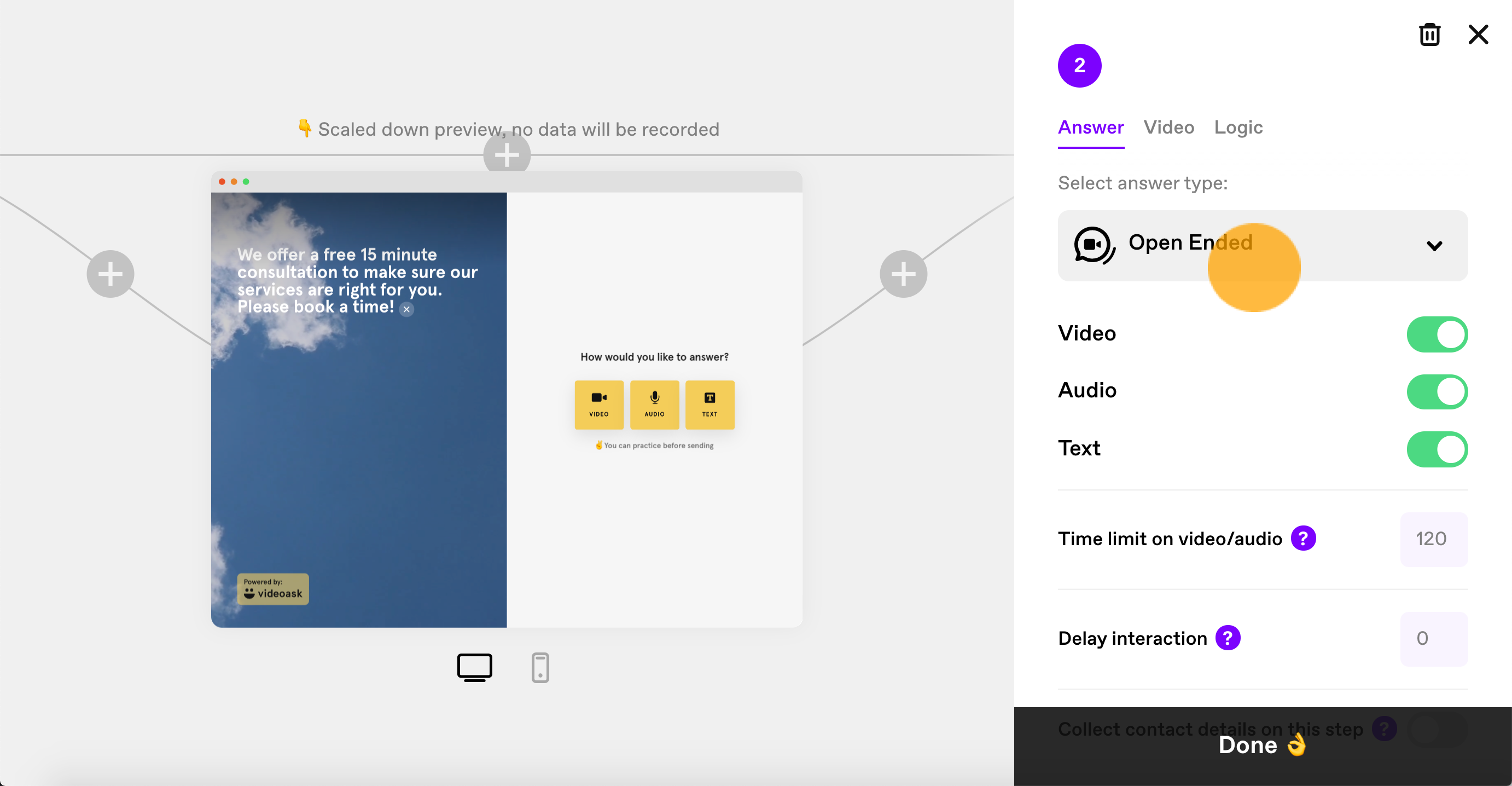The image size is (1512, 786).
Task: Turn off the Text answer toggle
Action: coord(1437,449)
